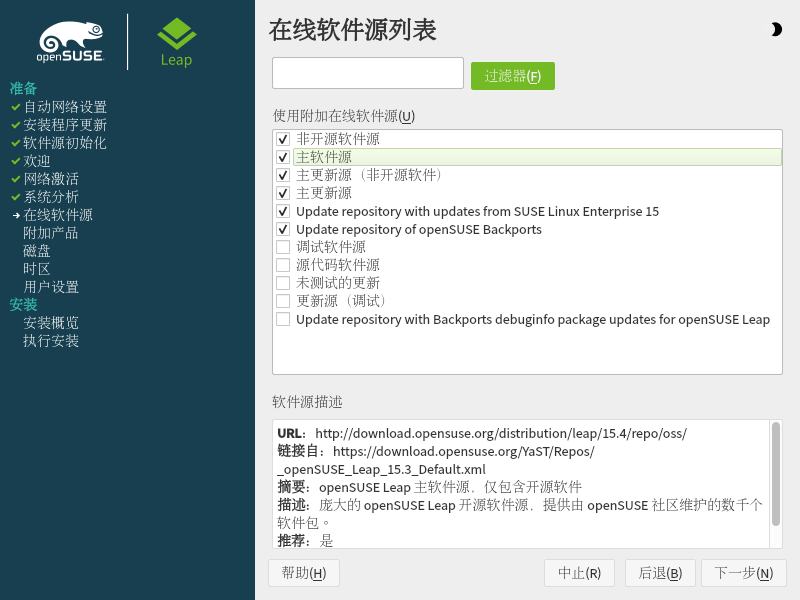Click the description panel scrollbar
The width and height of the screenshot is (800, 600).
[775, 474]
